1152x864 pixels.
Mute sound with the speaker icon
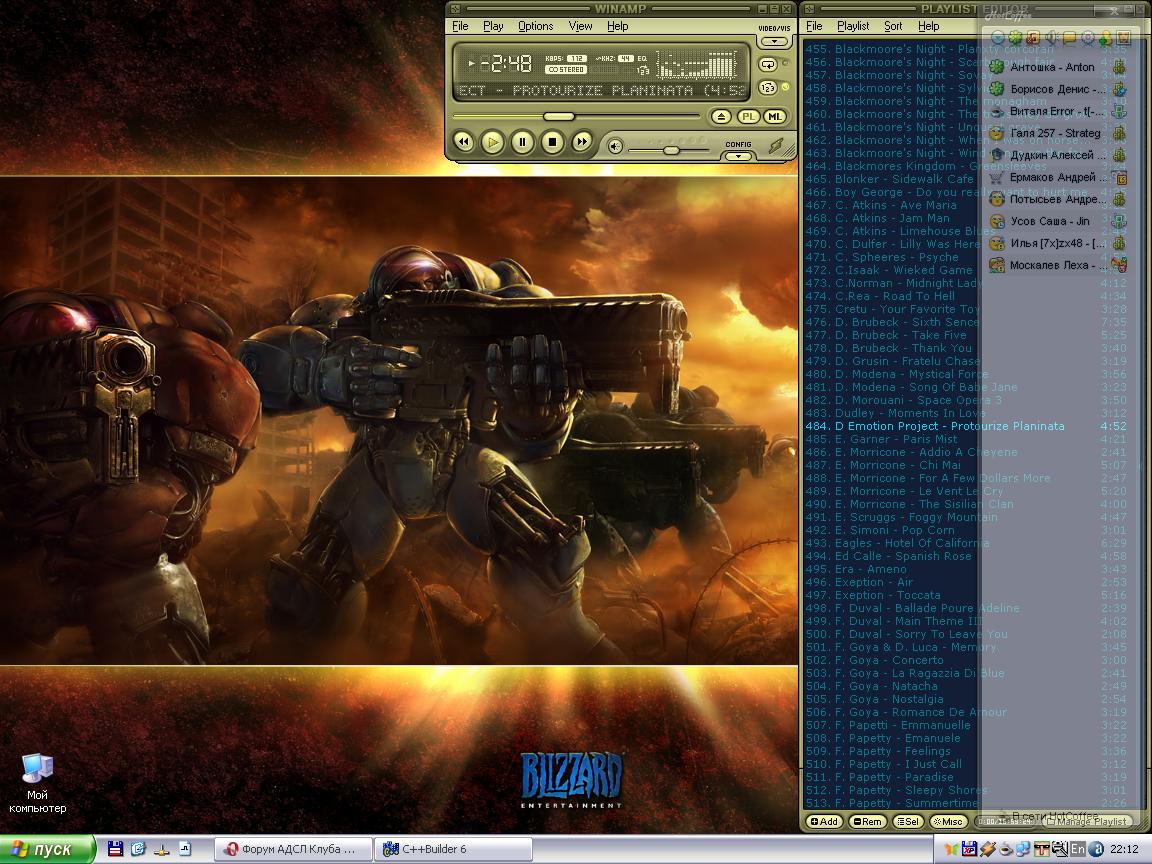tap(616, 147)
